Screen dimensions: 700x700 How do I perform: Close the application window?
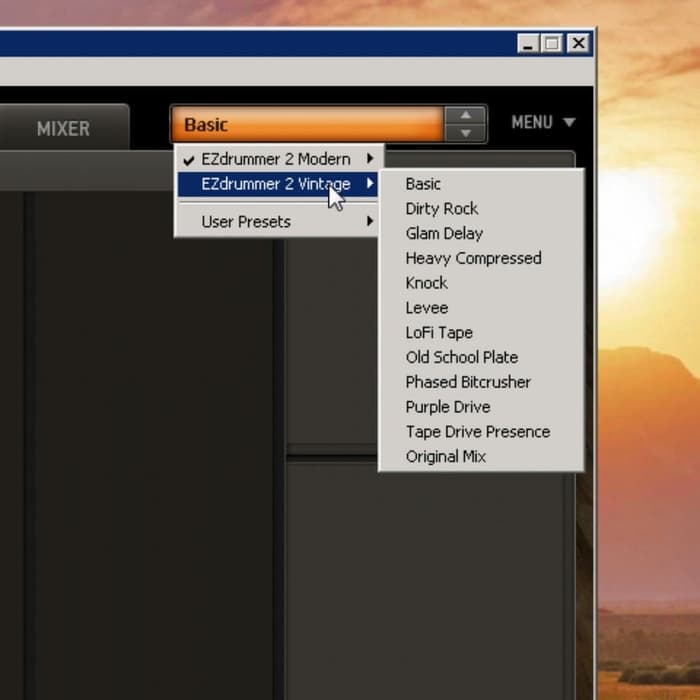click(x=579, y=43)
